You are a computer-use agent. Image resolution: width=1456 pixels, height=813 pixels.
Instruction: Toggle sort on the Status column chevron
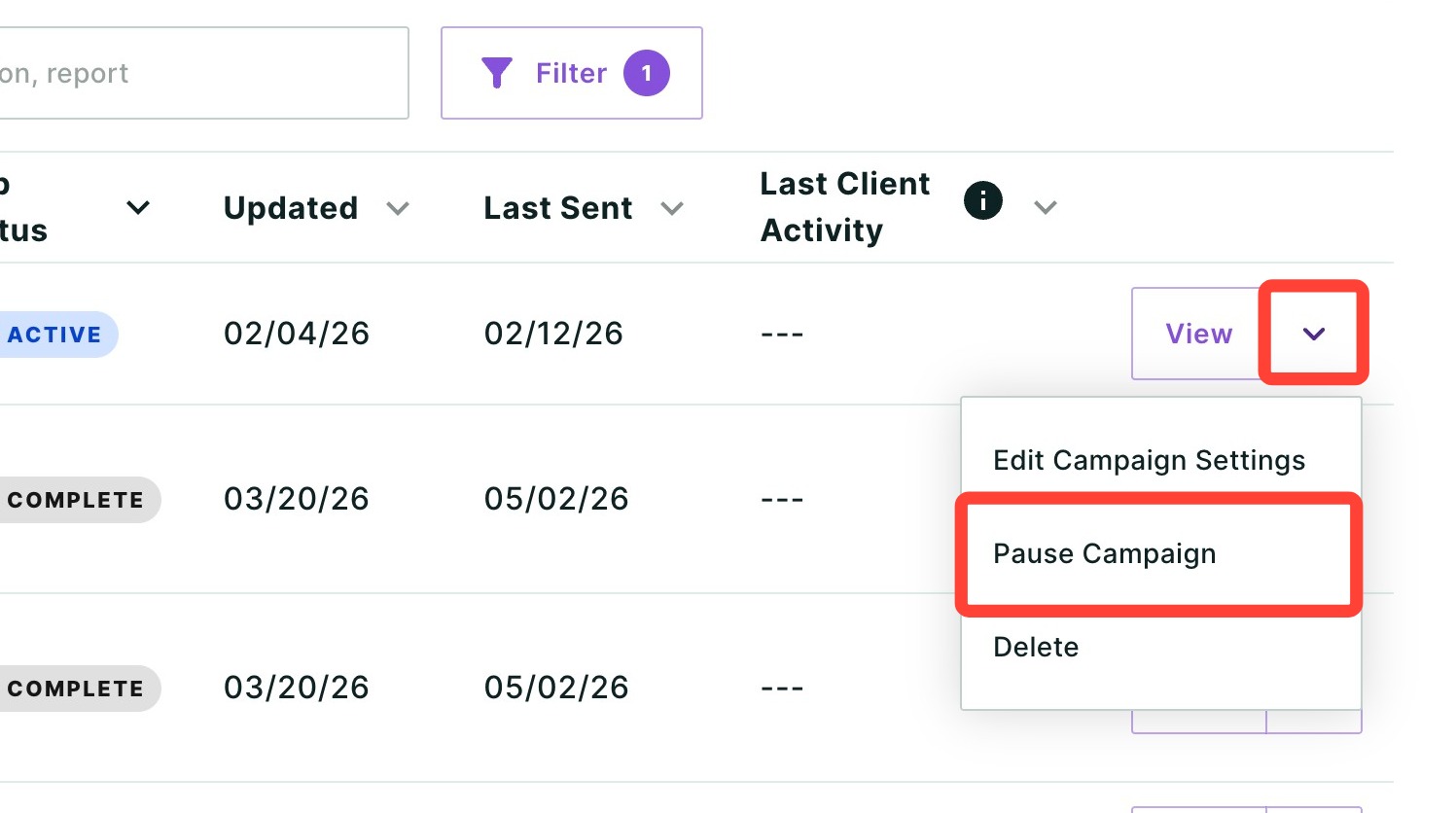point(138,207)
